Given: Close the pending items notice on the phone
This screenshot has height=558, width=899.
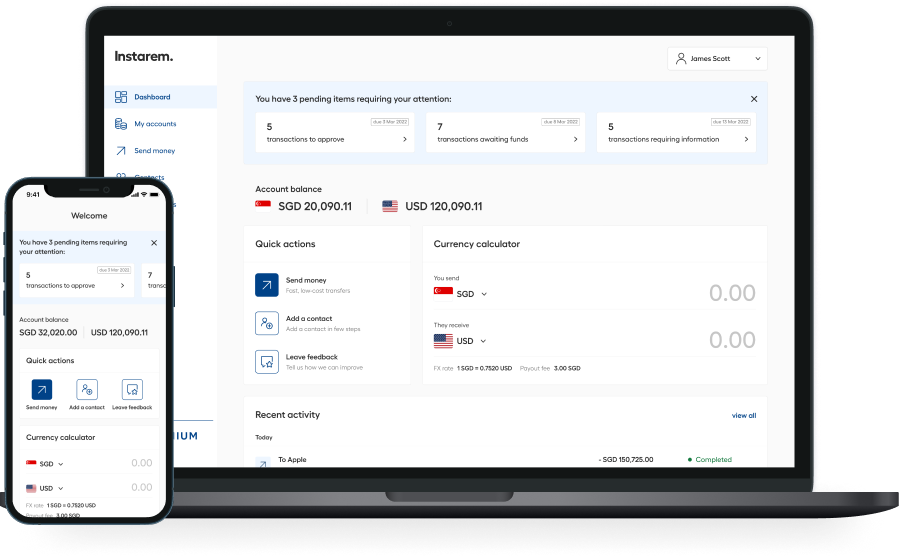Looking at the screenshot, I should click(x=154, y=243).
